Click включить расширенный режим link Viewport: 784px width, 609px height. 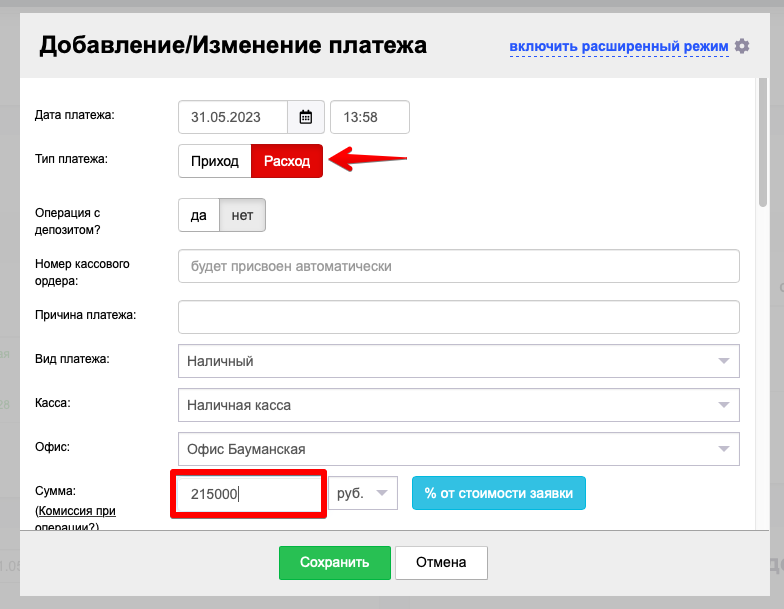tap(618, 46)
